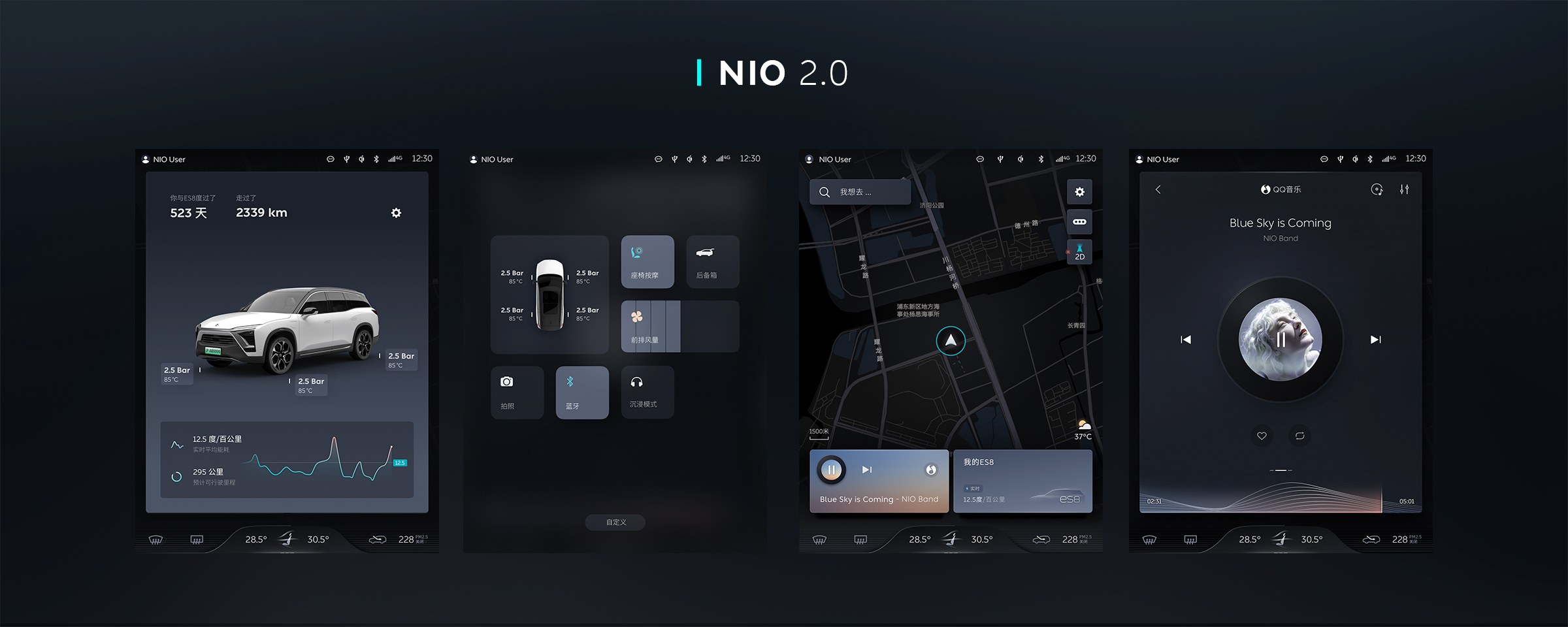
Task: Open NIO User profile on the vehicle status screen
Action: [164, 159]
